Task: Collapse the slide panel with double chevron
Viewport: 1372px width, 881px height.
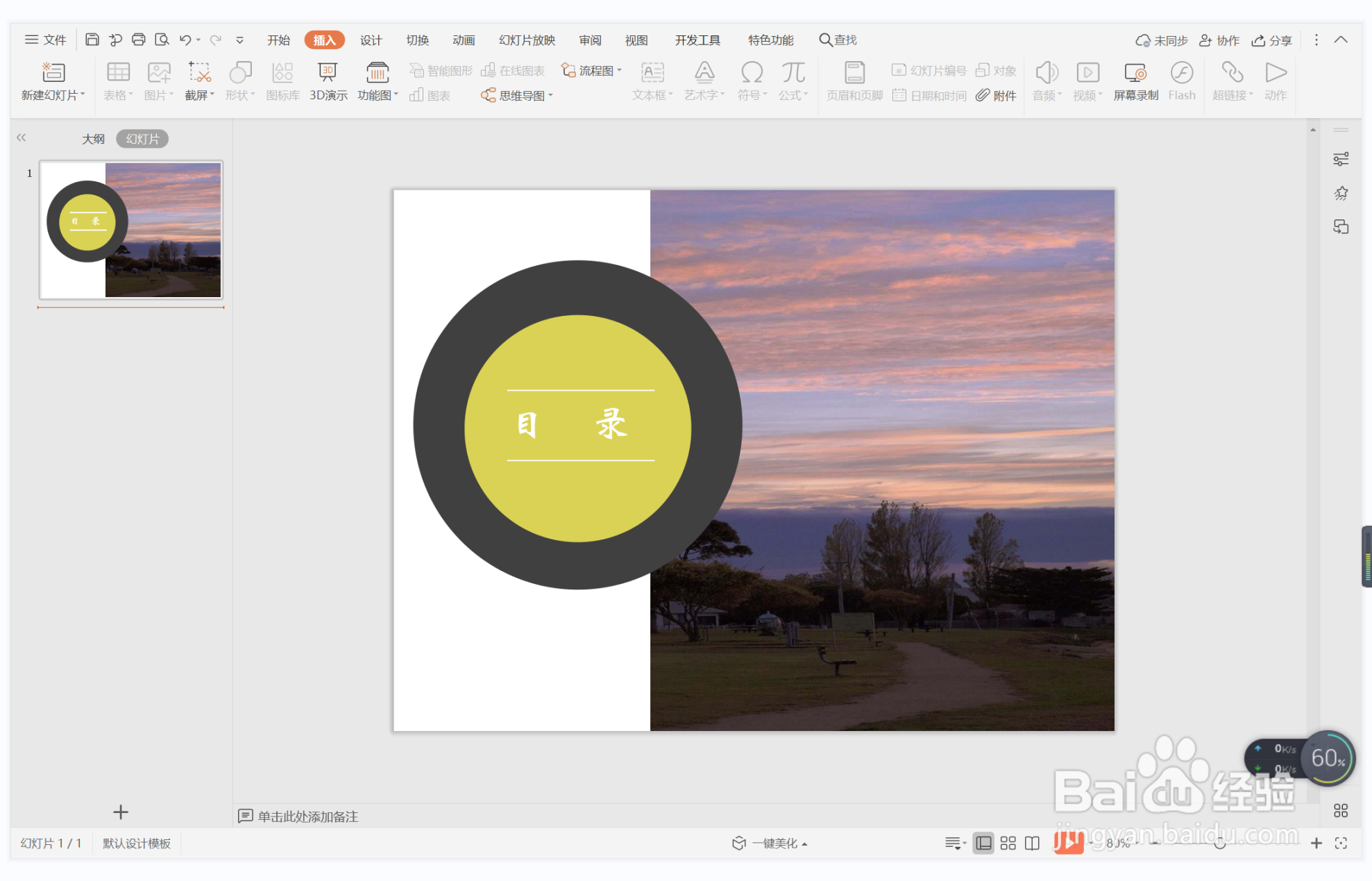Action: (x=22, y=137)
